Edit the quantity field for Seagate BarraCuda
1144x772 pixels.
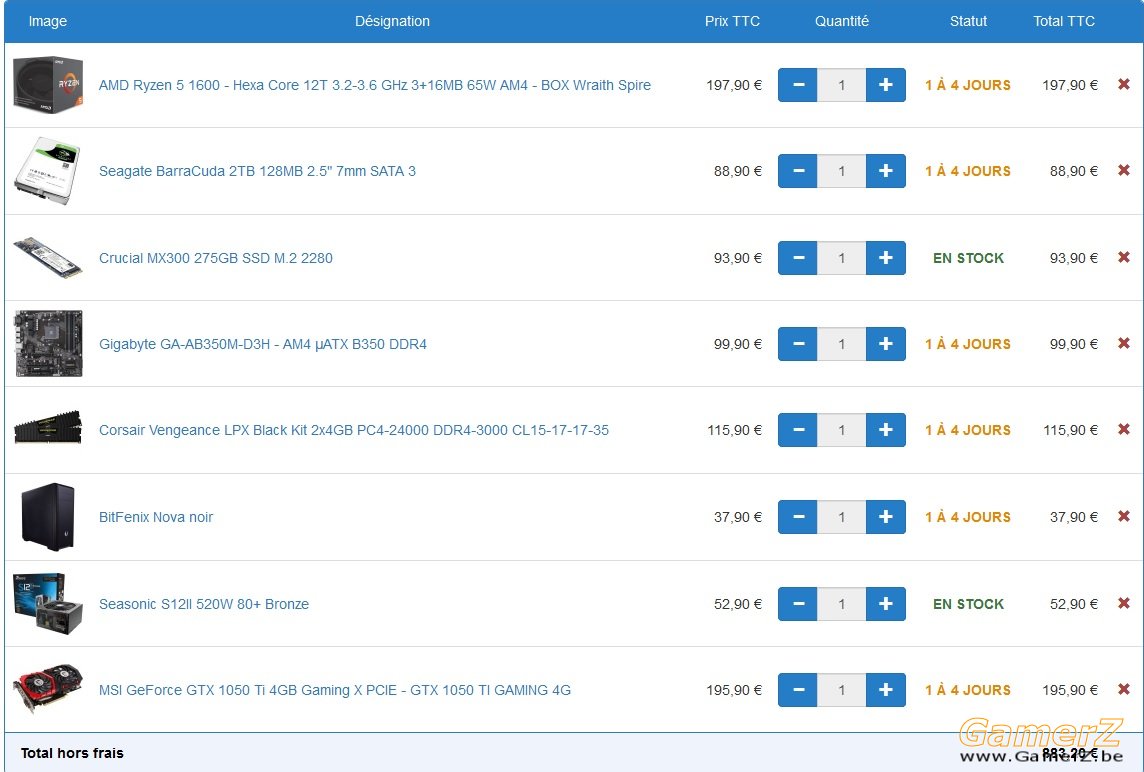pos(842,171)
